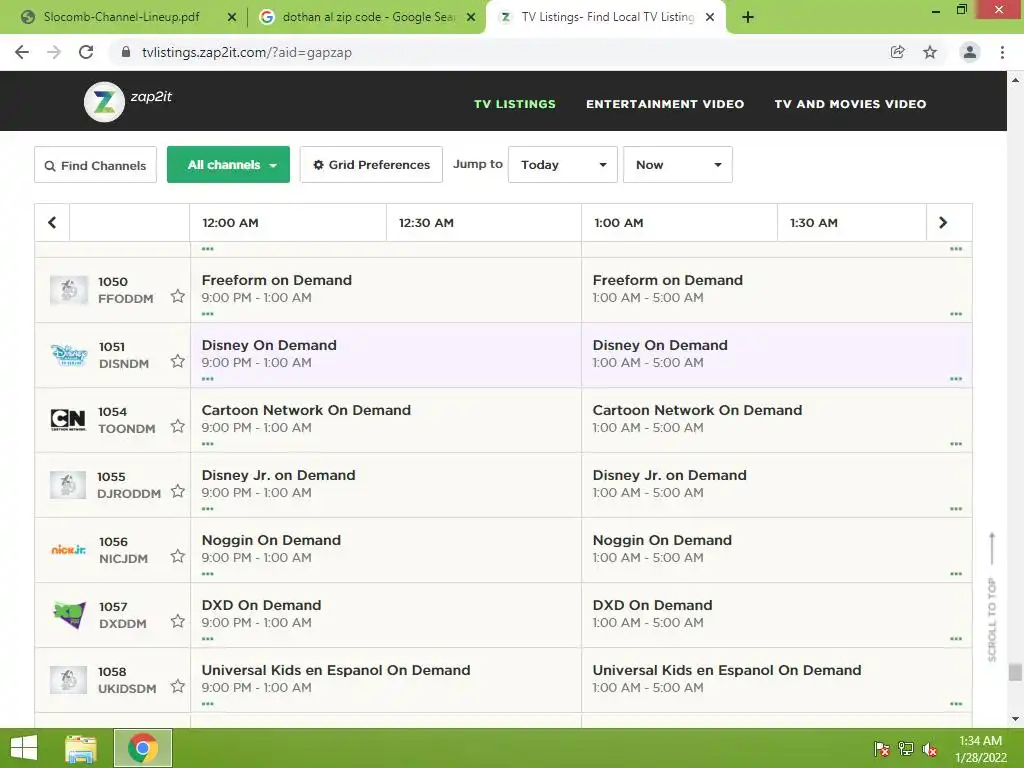Open the Disney XD logo for 1057
The height and width of the screenshot is (768, 1024).
(x=69, y=615)
